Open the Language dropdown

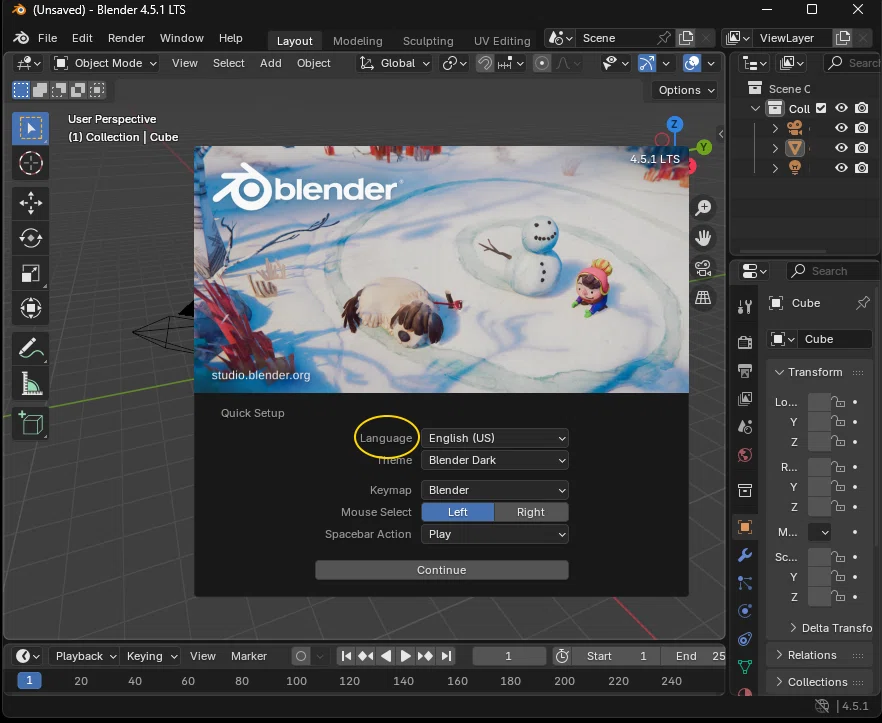(x=495, y=438)
